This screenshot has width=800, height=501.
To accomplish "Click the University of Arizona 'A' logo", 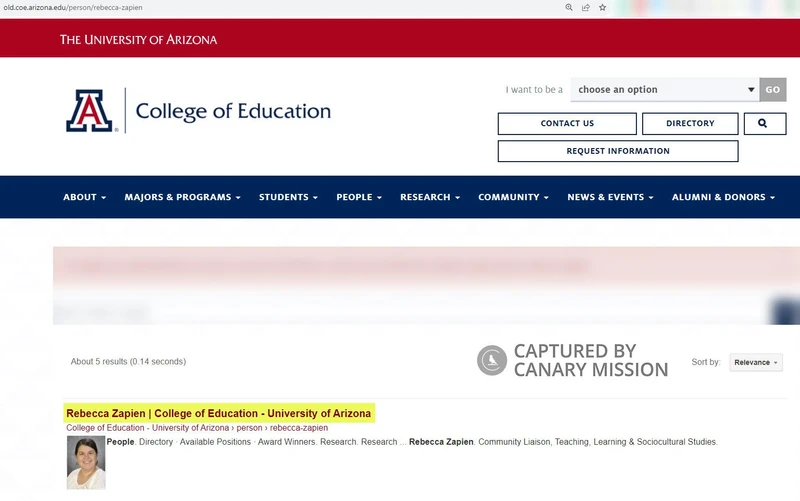I will 91,111.
